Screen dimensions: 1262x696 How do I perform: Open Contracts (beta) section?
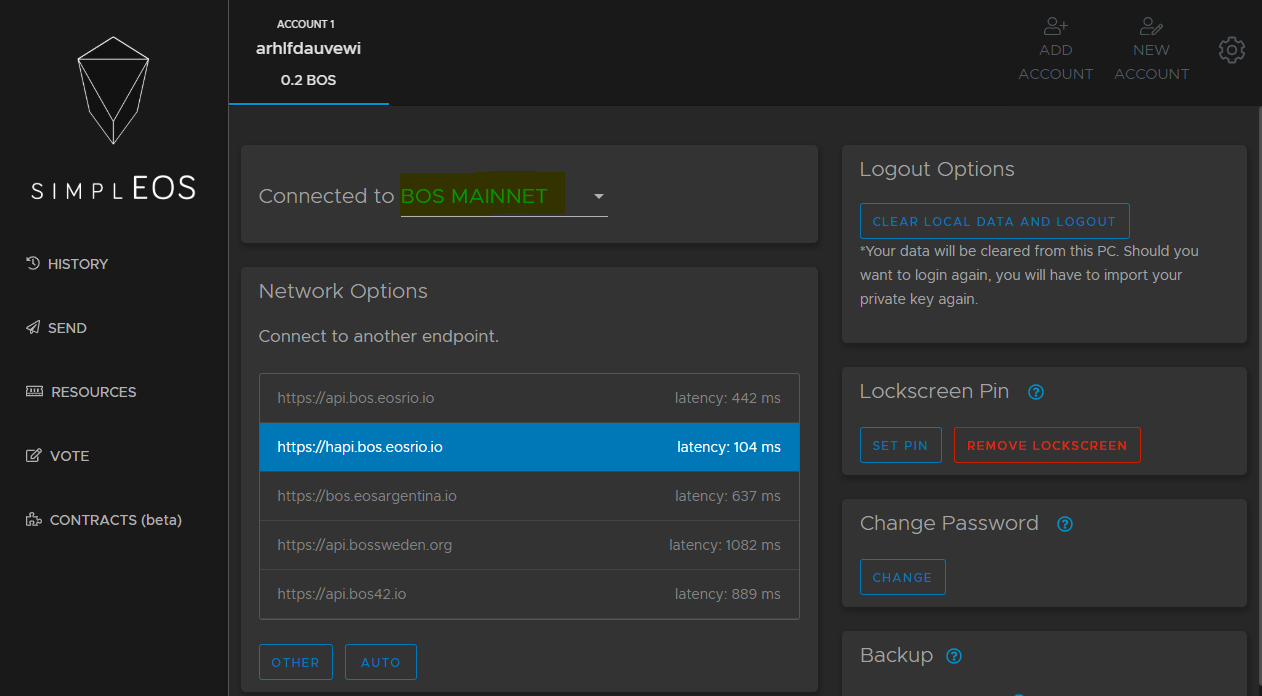104,520
